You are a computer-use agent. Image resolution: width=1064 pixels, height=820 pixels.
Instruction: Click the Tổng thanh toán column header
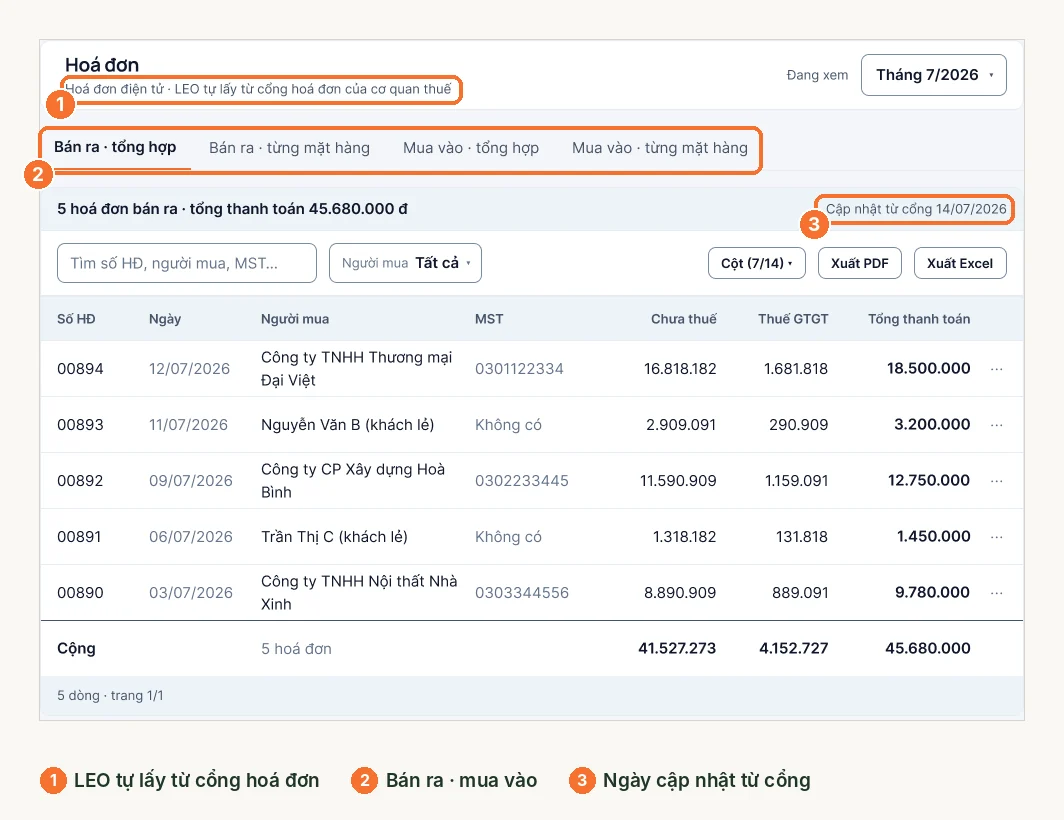tap(919, 319)
